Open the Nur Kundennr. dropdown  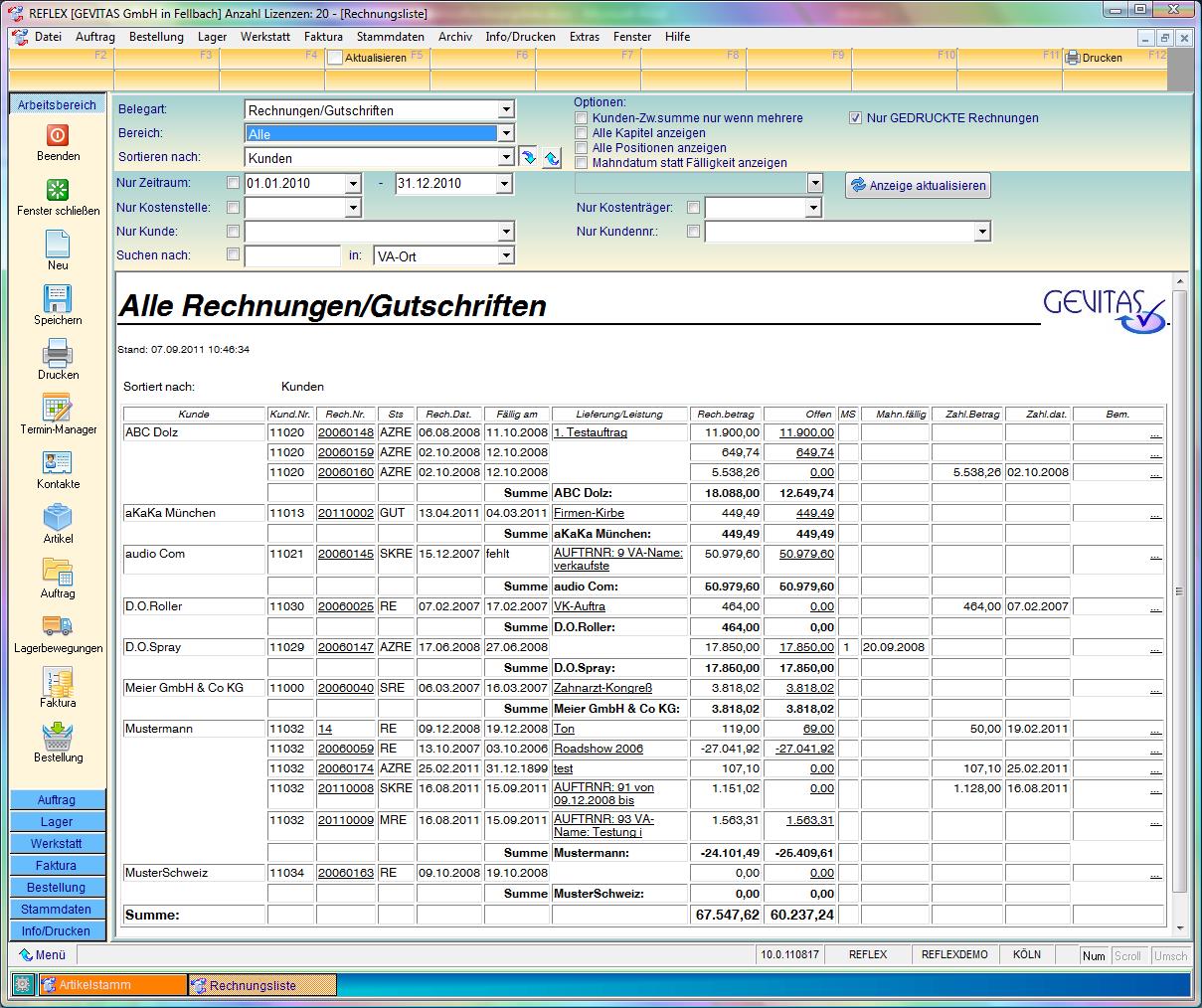[982, 232]
